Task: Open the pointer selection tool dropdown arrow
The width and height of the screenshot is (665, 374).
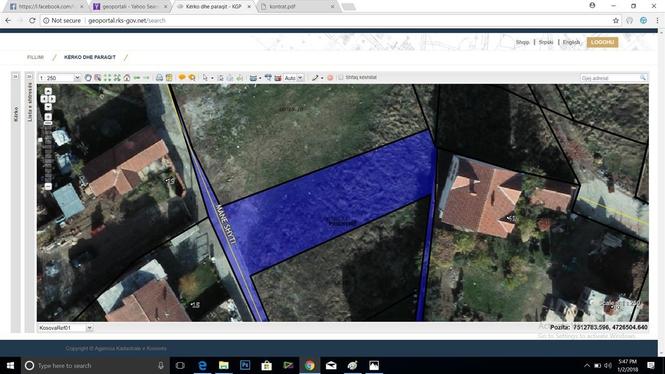Action: click(x=212, y=78)
